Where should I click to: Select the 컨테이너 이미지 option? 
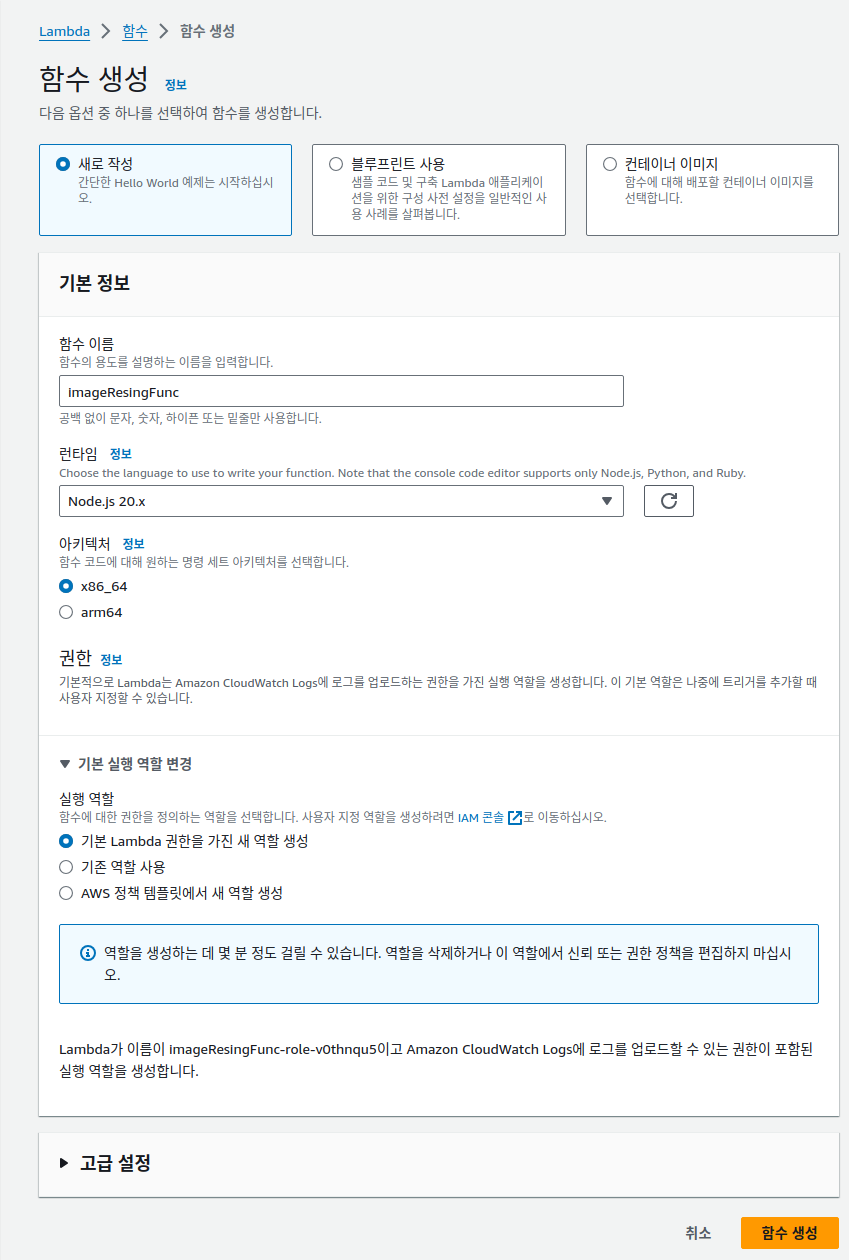coord(608,165)
